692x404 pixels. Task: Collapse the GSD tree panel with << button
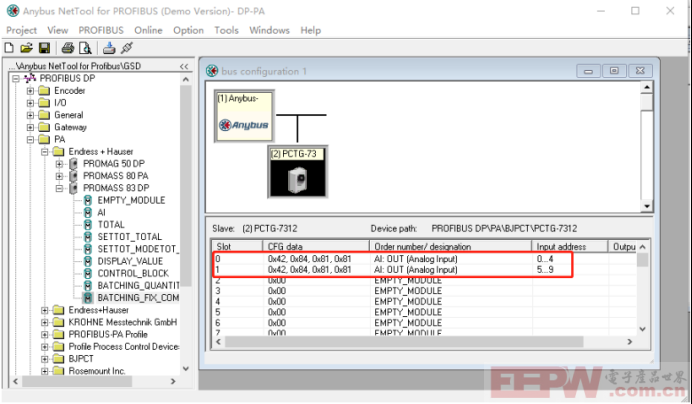click(184, 66)
